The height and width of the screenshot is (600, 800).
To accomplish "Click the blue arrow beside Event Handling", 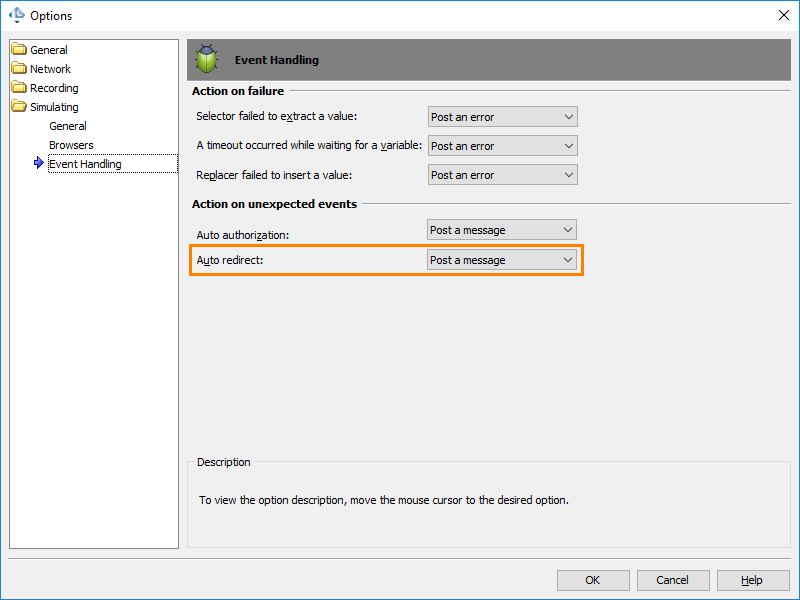I will tap(38, 163).
